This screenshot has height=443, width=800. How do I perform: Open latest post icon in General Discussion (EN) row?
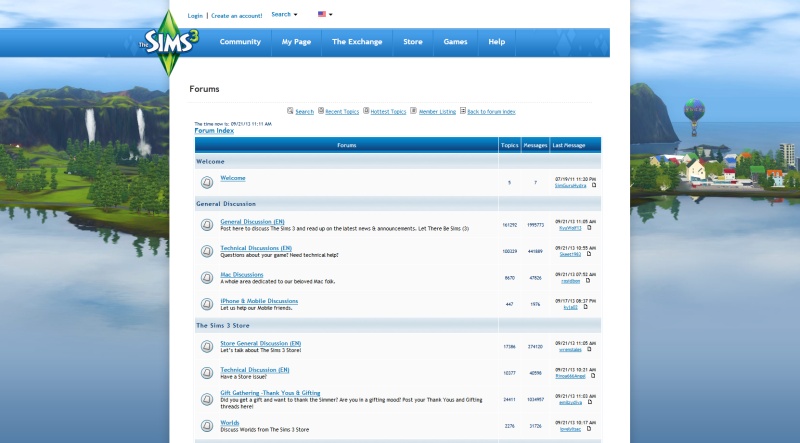tap(589, 228)
